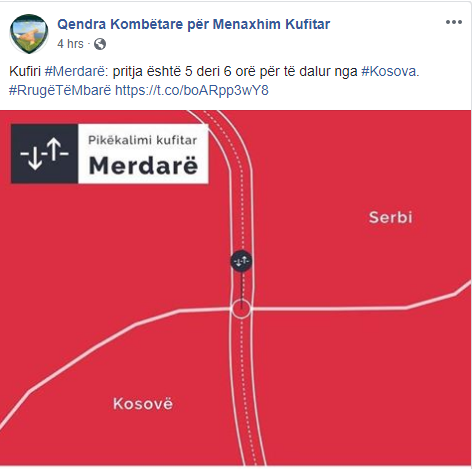The image size is (473, 469).
Task: Click the public globe privacy icon
Action: tap(100, 44)
